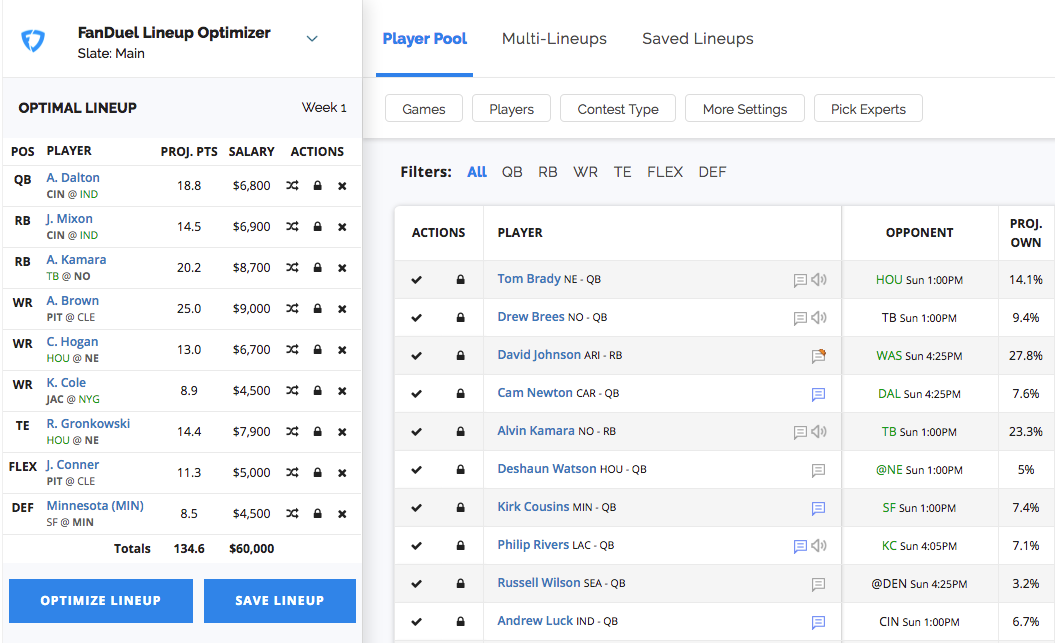Viewport: 1055px width, 643px height.
Task: Swap out J. Mixon using shuffle icon
Action: 292,227
